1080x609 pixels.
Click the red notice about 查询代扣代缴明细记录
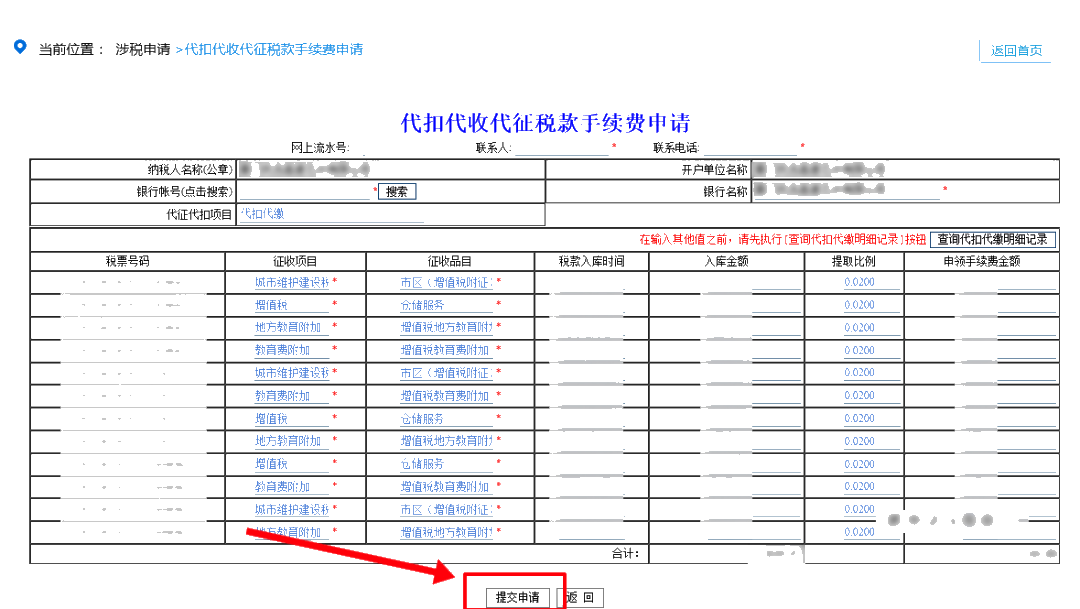782,239
